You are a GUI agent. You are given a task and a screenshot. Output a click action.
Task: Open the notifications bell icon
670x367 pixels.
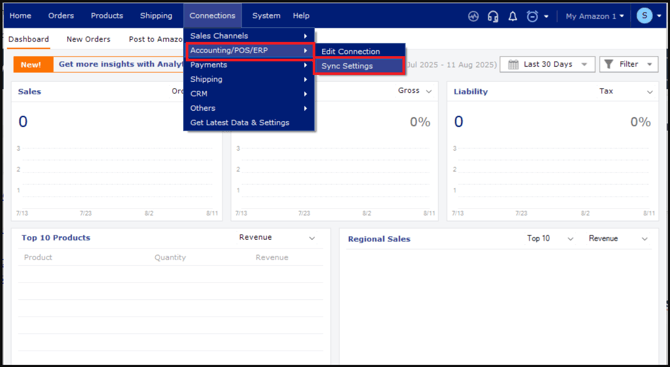512,16
